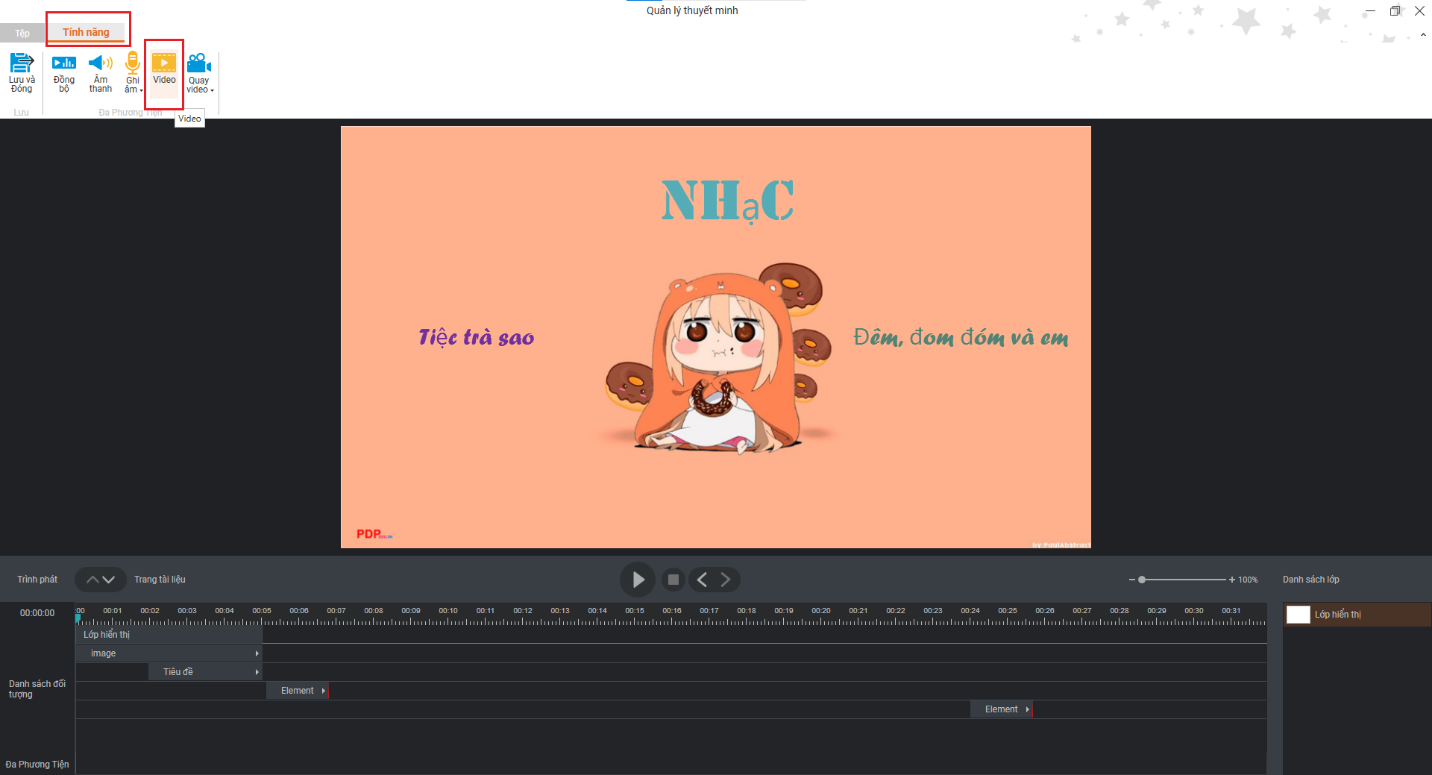
Task: Click the 00:10 mark on timeline ruler
Action: click(448, 611)
